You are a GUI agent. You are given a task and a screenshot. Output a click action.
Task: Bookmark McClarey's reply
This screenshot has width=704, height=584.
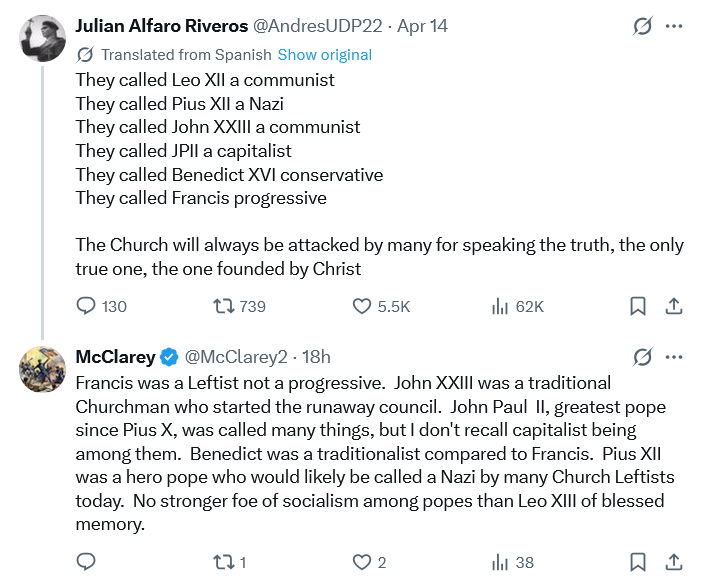[638, 562]
